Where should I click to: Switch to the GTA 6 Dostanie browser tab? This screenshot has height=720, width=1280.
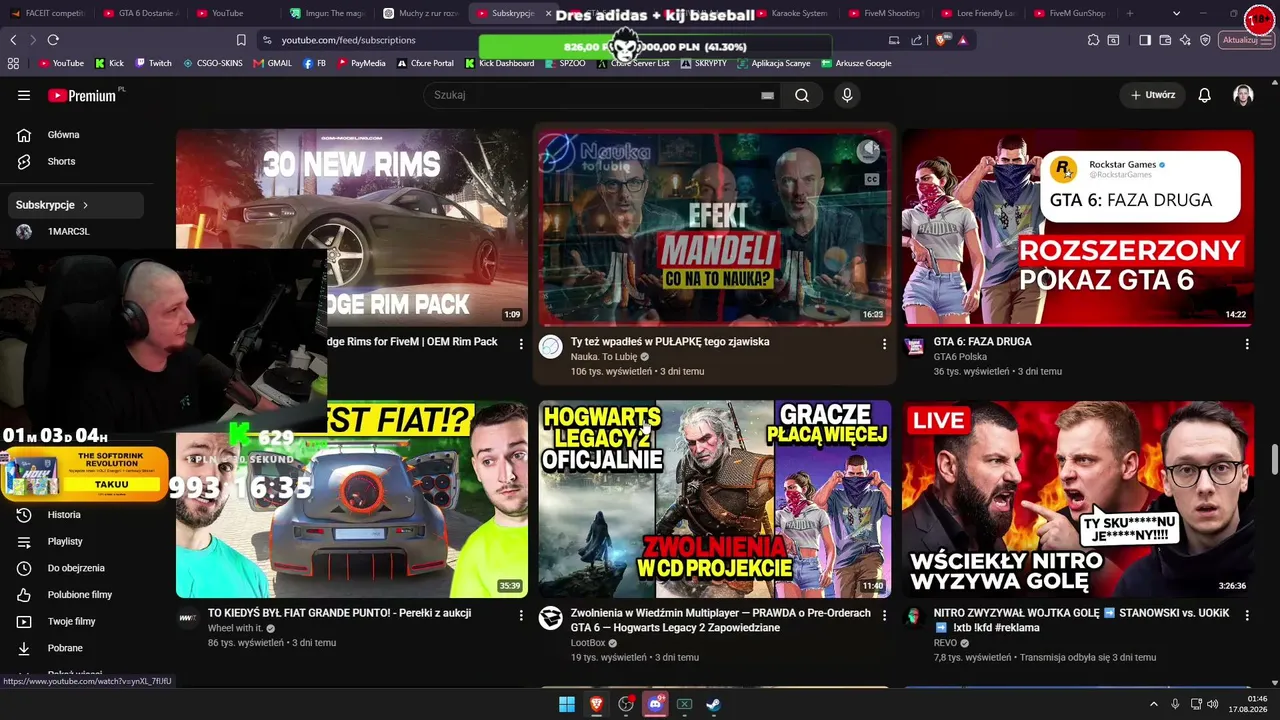[140, 13]
